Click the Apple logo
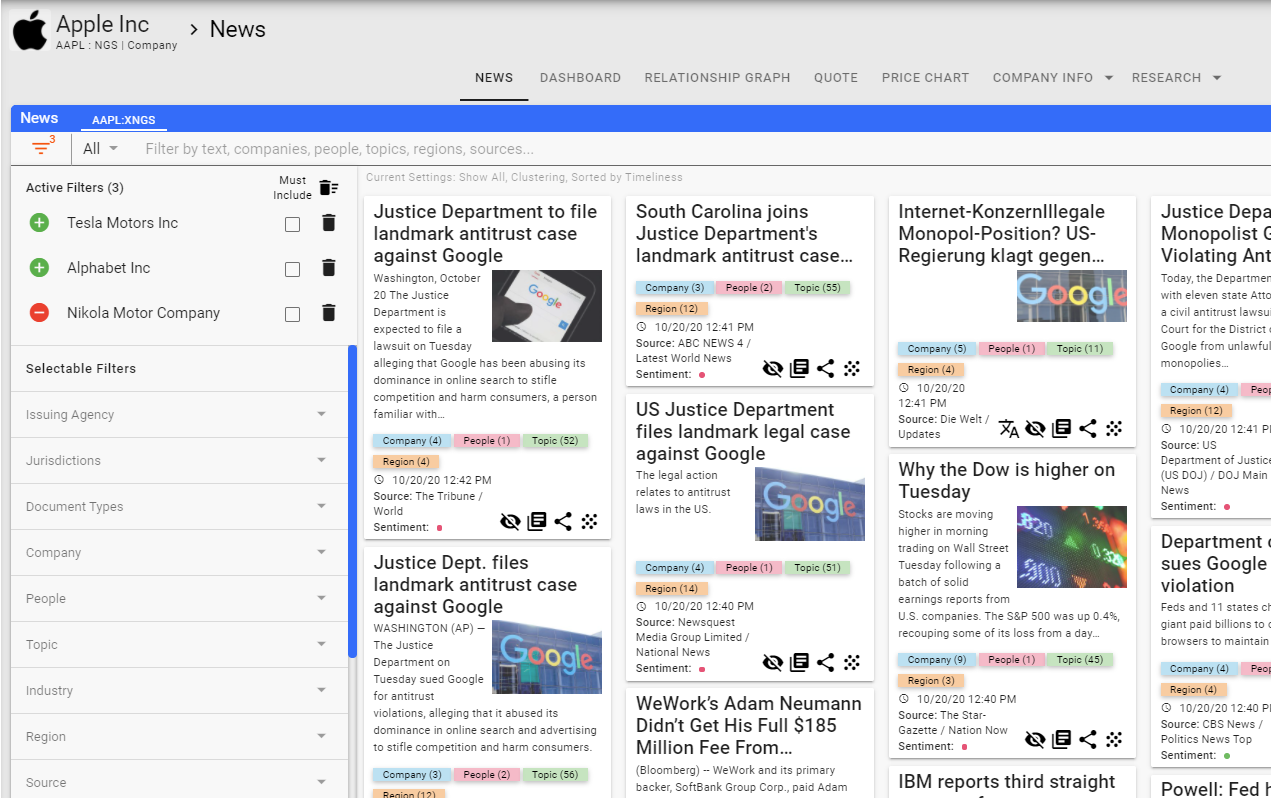 [30, 31]
